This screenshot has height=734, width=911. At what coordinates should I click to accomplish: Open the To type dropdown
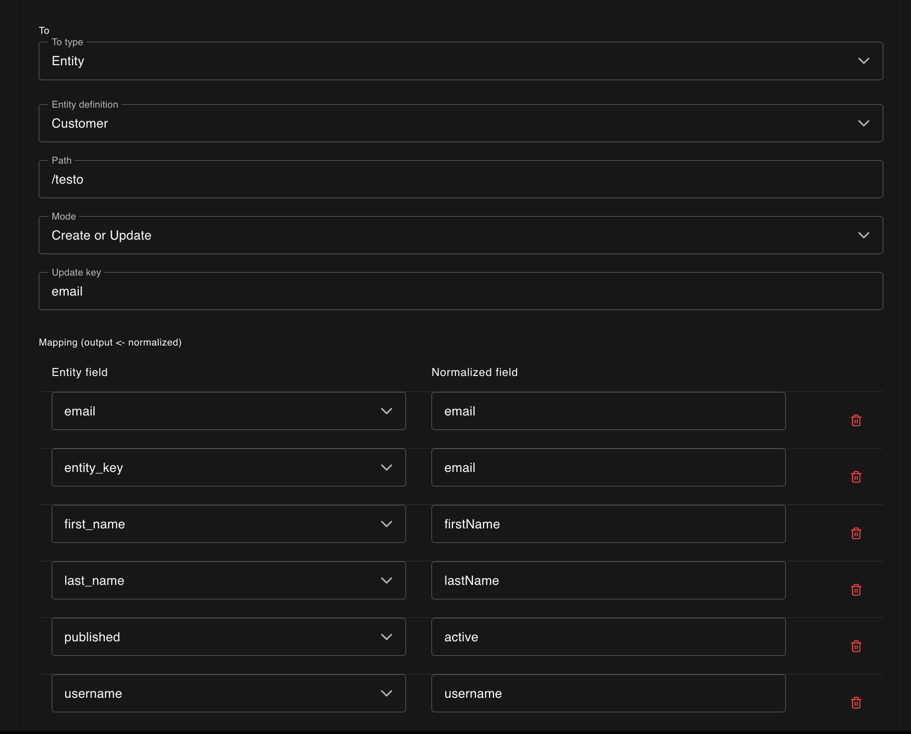862,61
